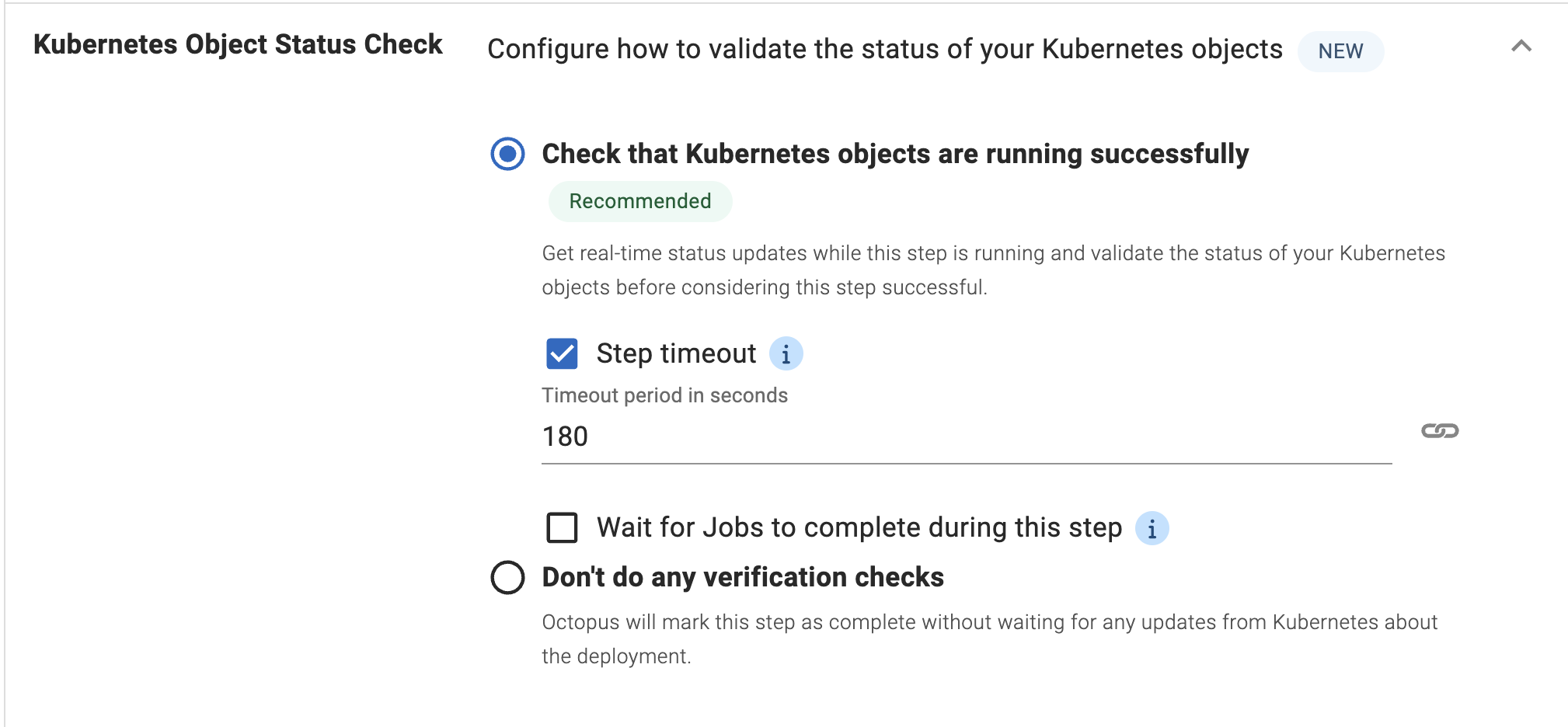The height and width of the screenshot is (727, 1568).
Task: Select the '180' timeout value
Action: click(x=565, y=436)
